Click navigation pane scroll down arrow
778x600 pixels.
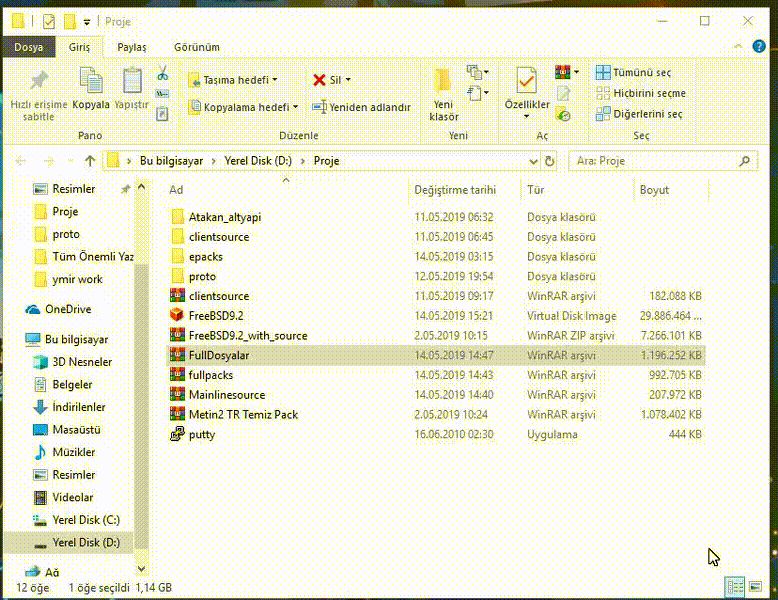pyautogui.click(x=141, y=569)
